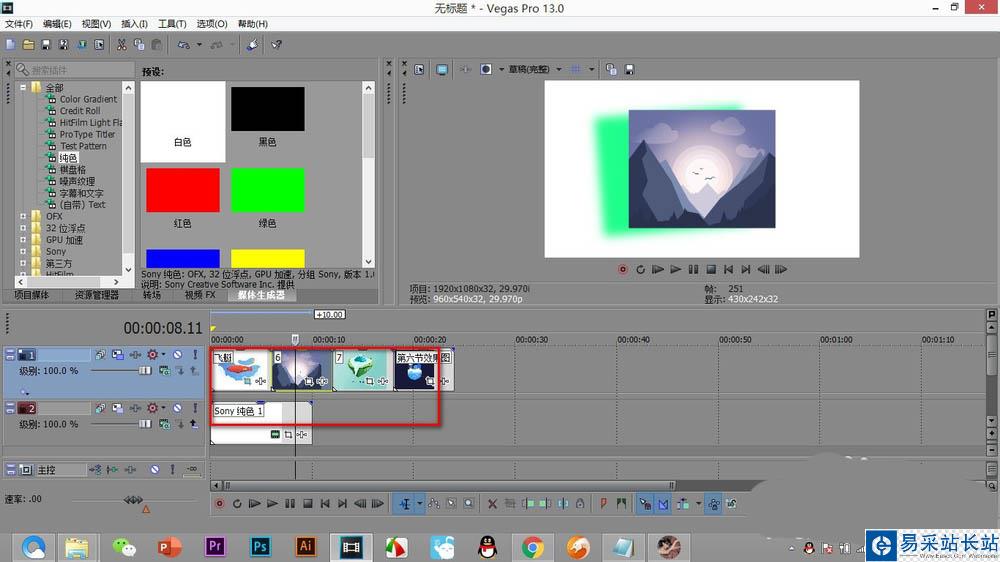
Task: Switch to the 项目媒体 tab
Action: click(31, 295)
